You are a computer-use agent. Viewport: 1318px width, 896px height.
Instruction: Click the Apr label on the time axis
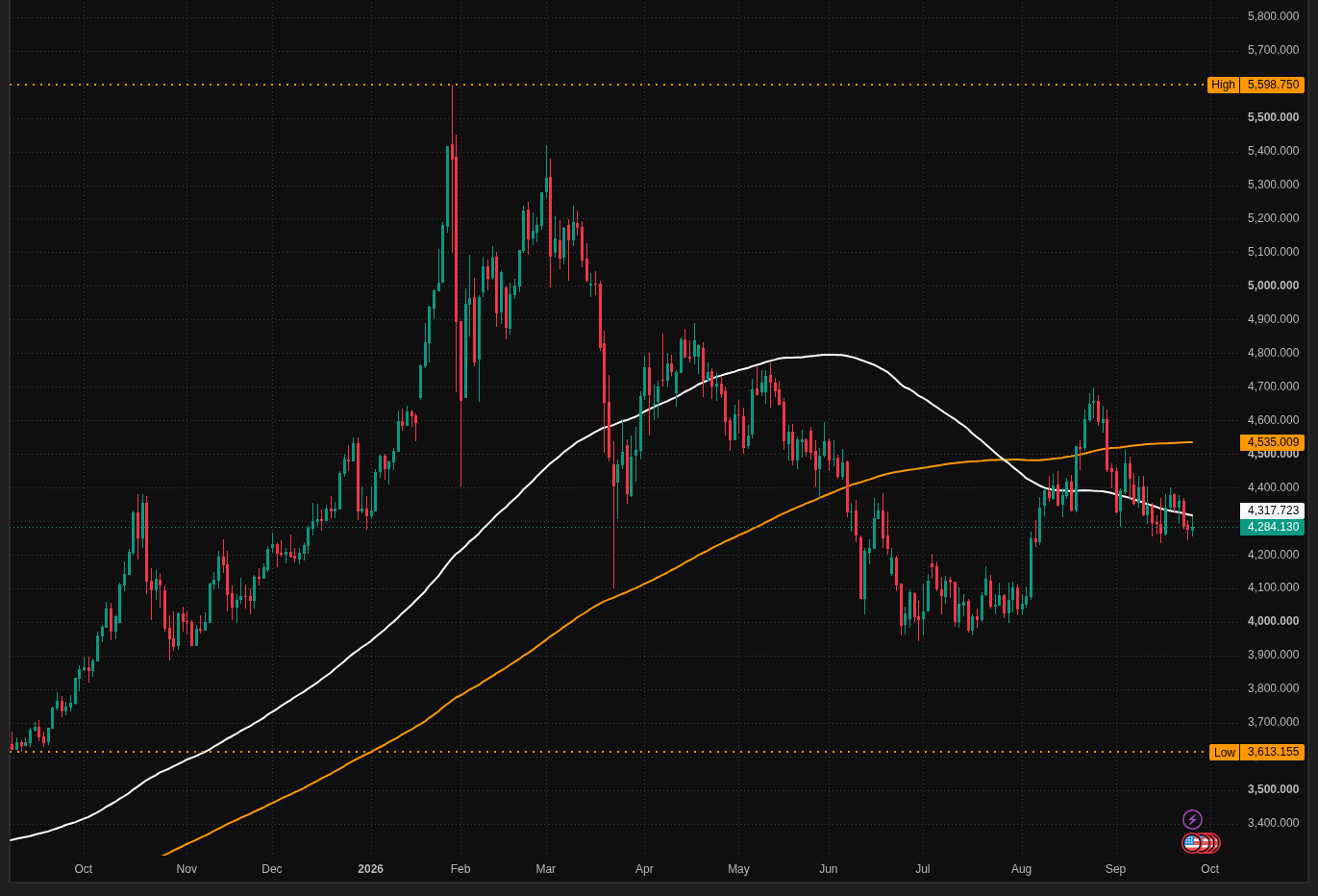tap(644, 869)
